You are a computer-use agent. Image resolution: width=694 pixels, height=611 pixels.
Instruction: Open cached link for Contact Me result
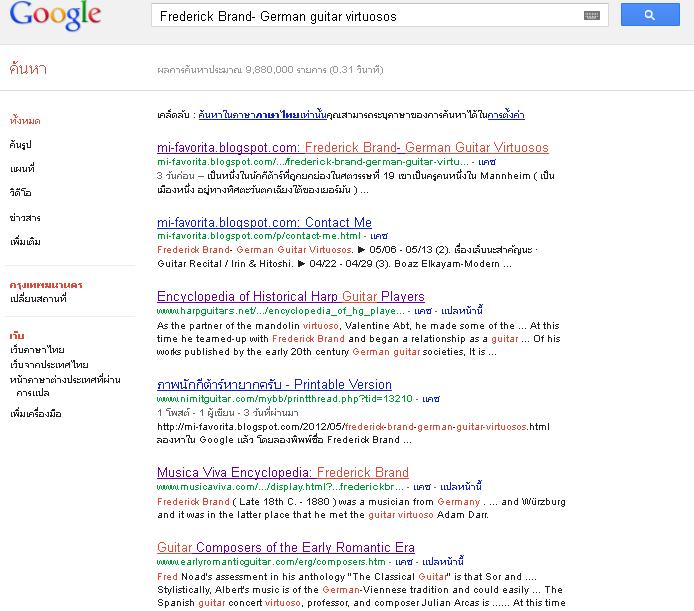coord(379,236)
